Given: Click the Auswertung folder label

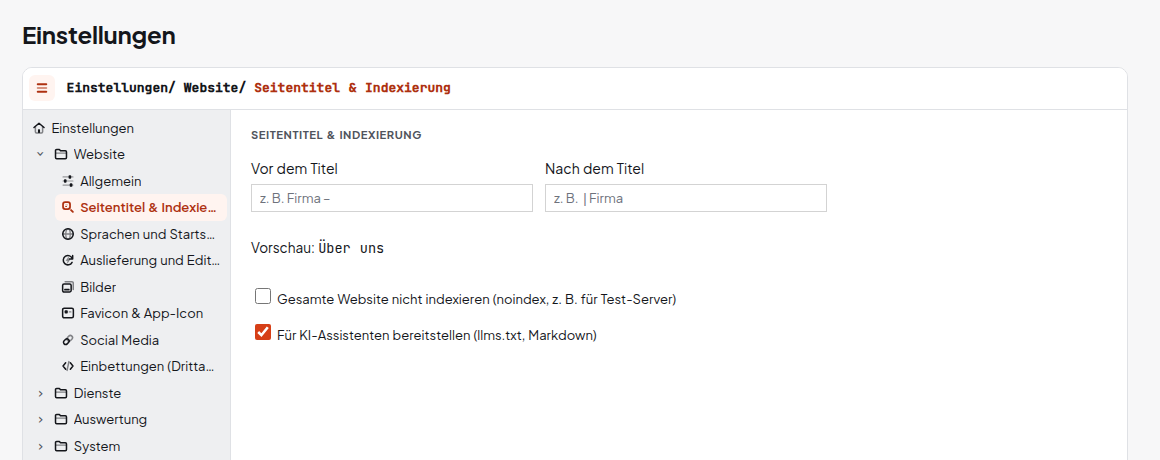Looking at the screenshot, I should point(110,419).
